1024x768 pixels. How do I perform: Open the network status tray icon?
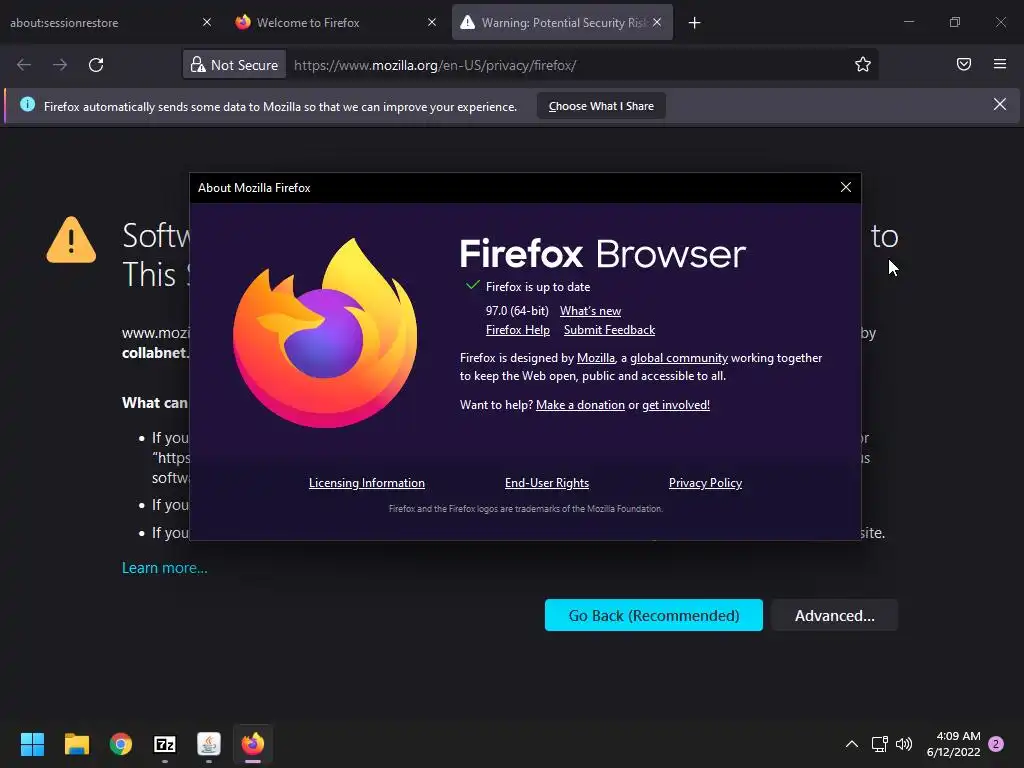click(x=880, y=744)
